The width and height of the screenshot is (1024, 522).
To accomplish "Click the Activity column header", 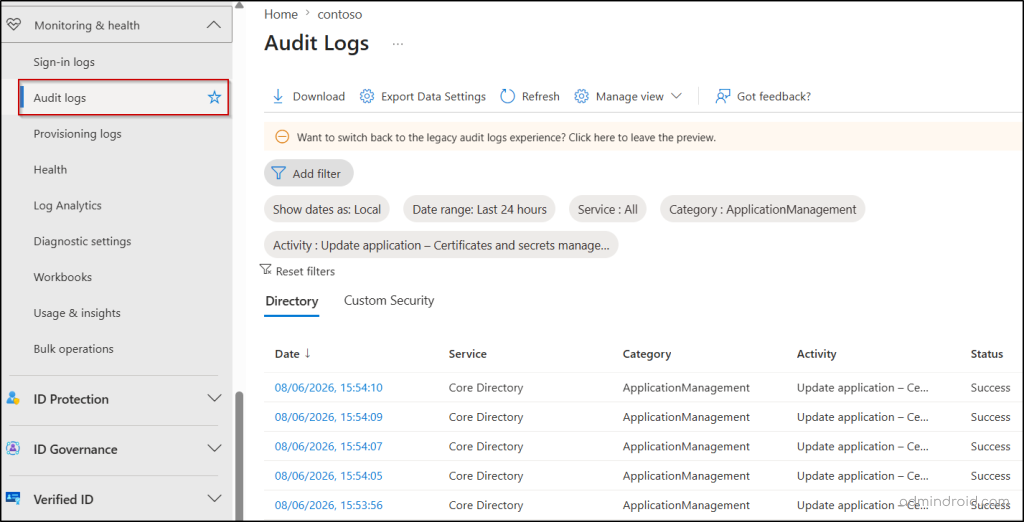I will (816, 353).
